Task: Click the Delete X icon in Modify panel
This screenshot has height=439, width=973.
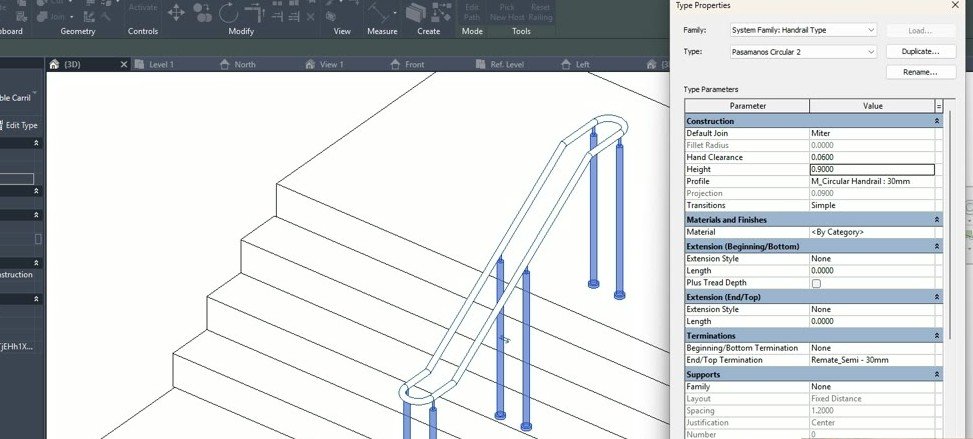Action: click(310, 17)
